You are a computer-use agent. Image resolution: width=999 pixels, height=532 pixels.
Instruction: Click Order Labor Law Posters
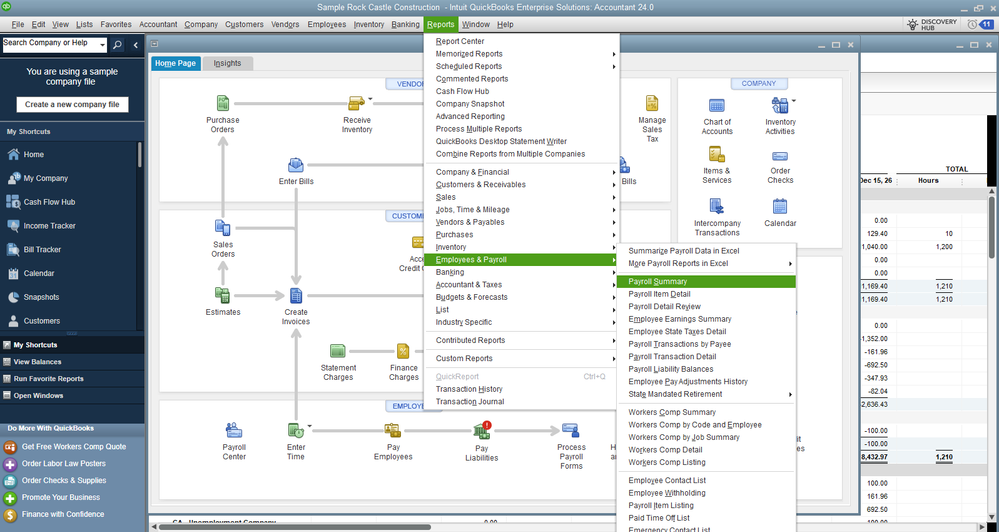[x=63, y=464]
